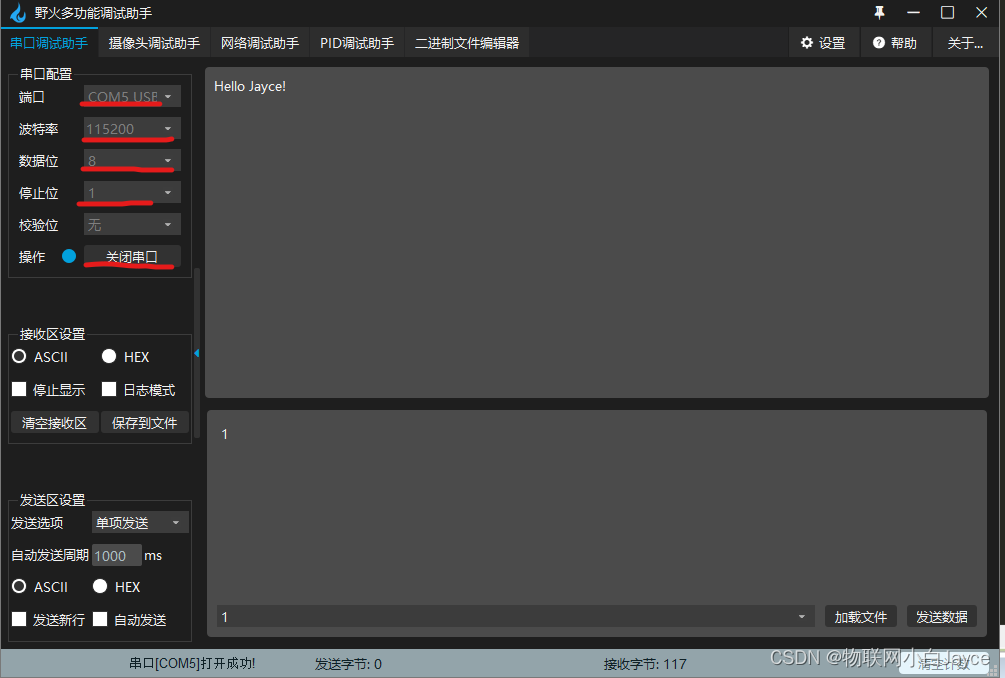Click 保存到文件 button
This screenshot has width=1005, height=678.
(x=145, y=423)
